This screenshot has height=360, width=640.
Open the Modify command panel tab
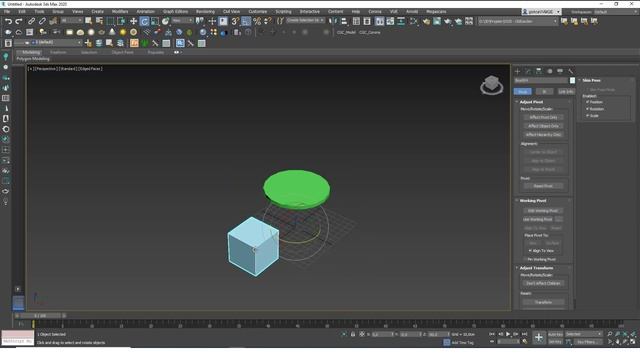point(528,71)
